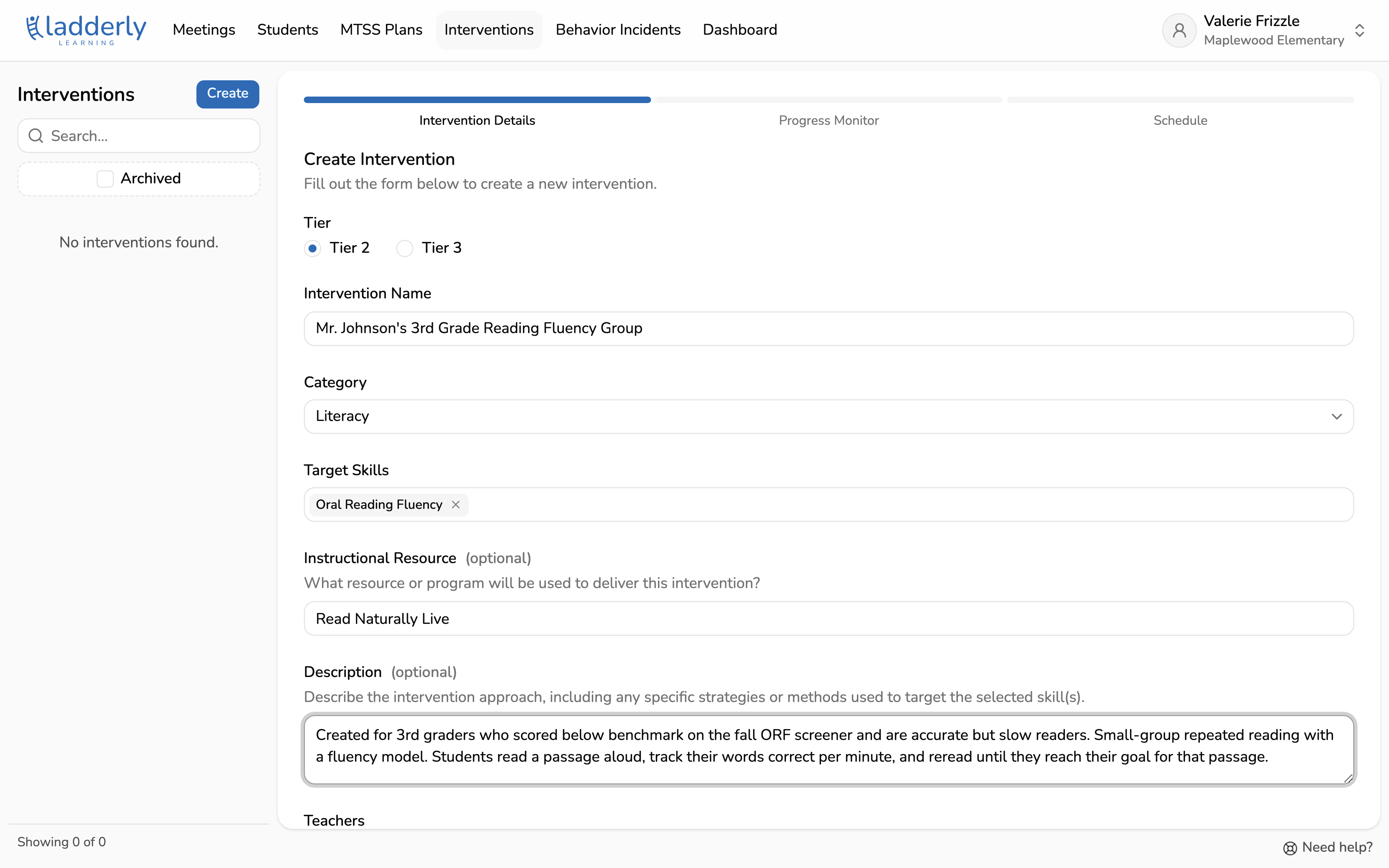The height and width of the screenshot is (868, 1389).
Task: Open the Dashboard nav item
Action: [x=740, y=30]
